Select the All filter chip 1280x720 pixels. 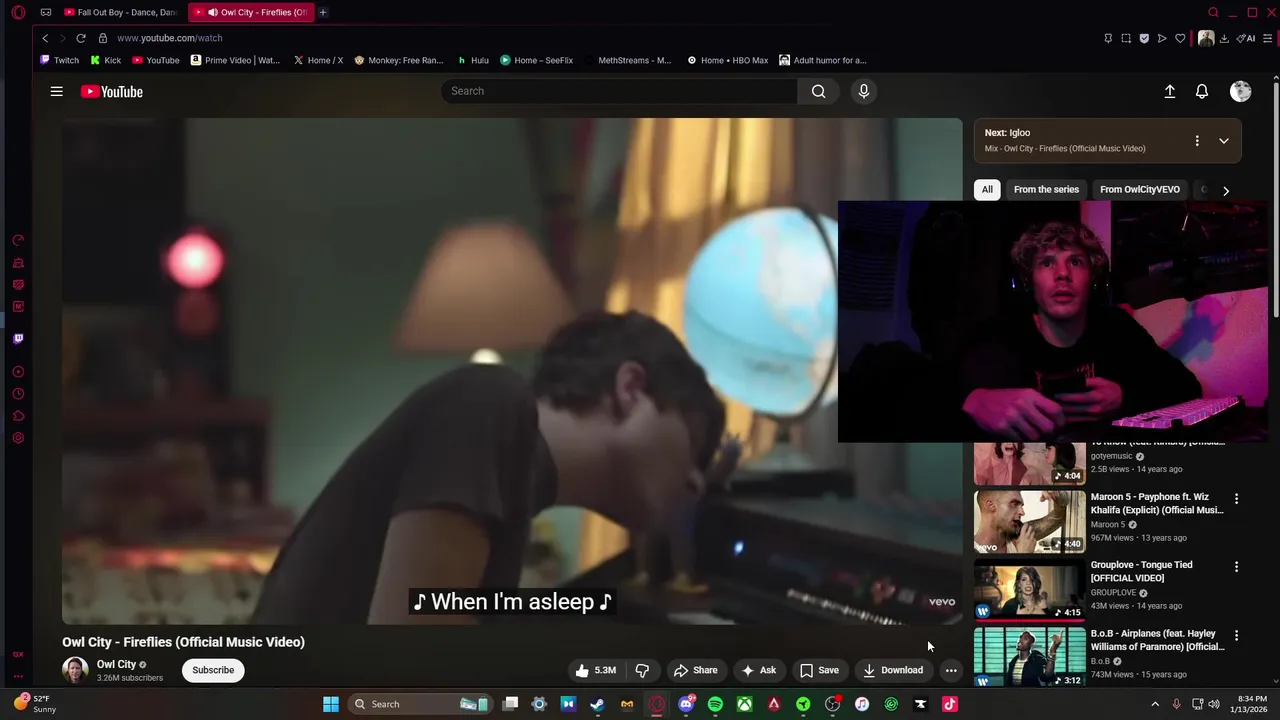point(987,189)
